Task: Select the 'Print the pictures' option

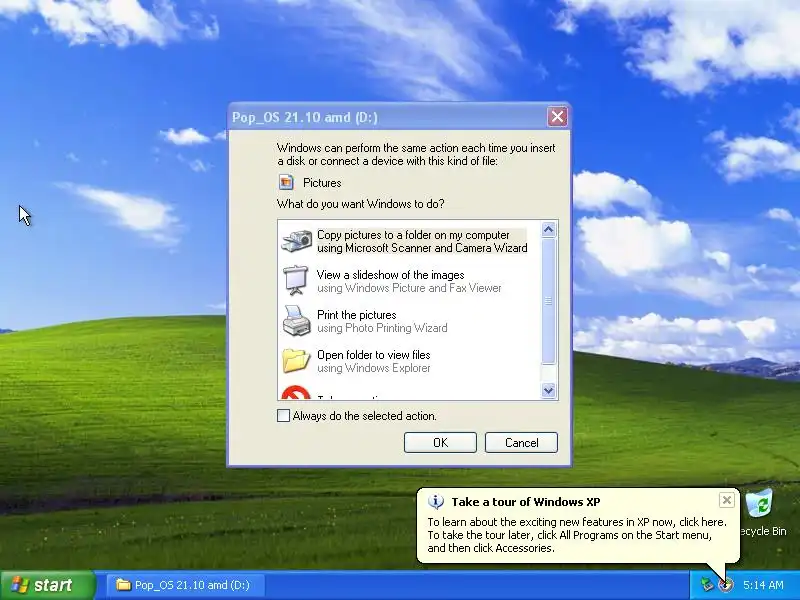Action: point(357,315)
